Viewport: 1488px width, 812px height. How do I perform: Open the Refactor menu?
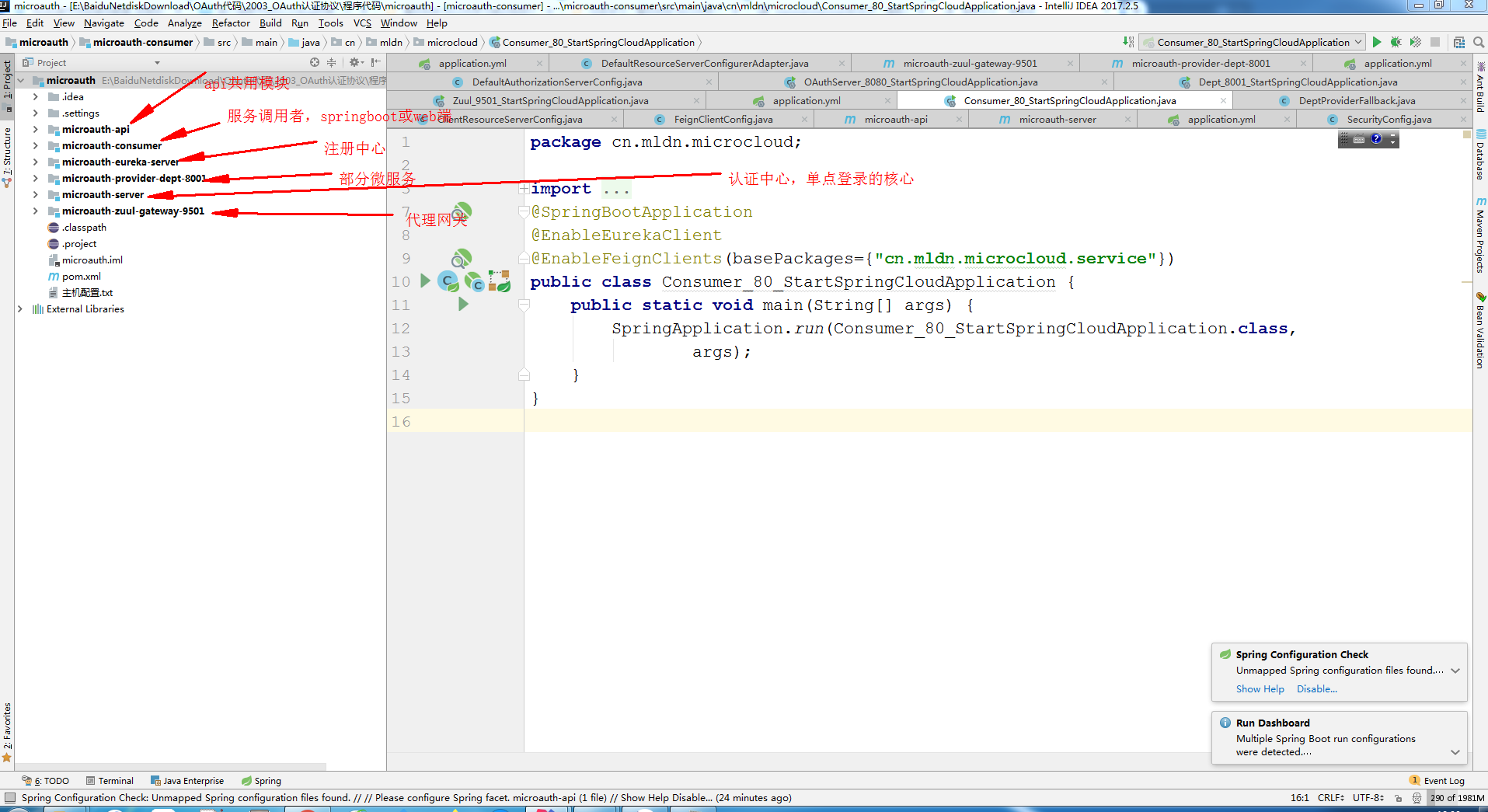(231, 23)
